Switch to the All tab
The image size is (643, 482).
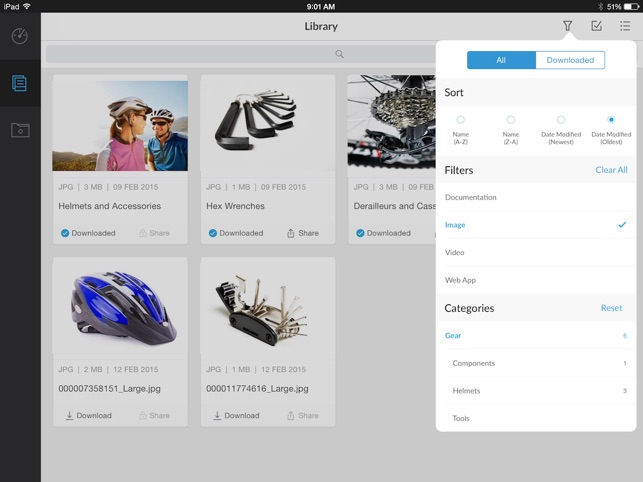[x=501, y=60]
